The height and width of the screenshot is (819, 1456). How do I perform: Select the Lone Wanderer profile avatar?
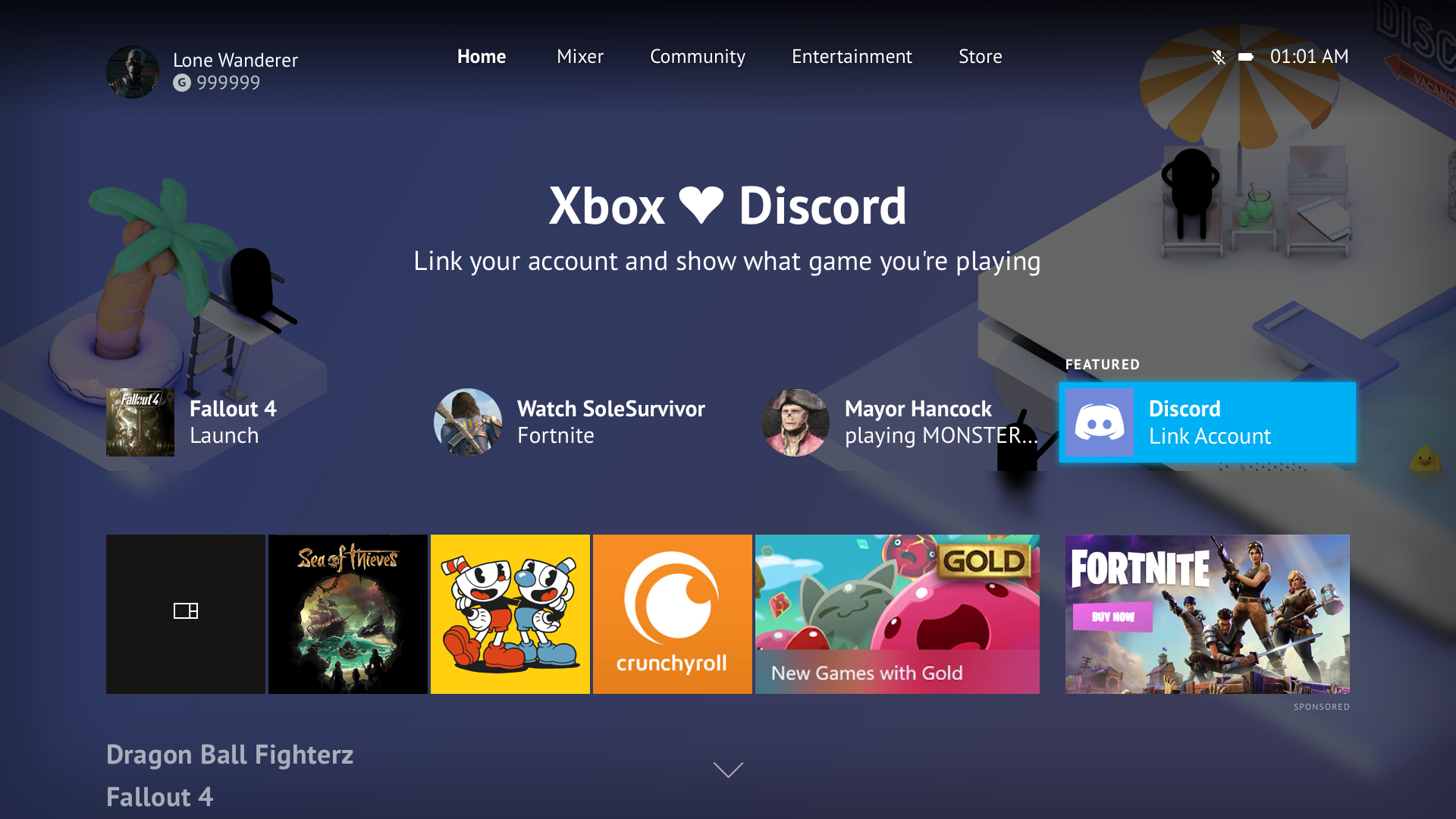(x=131, y=70)
